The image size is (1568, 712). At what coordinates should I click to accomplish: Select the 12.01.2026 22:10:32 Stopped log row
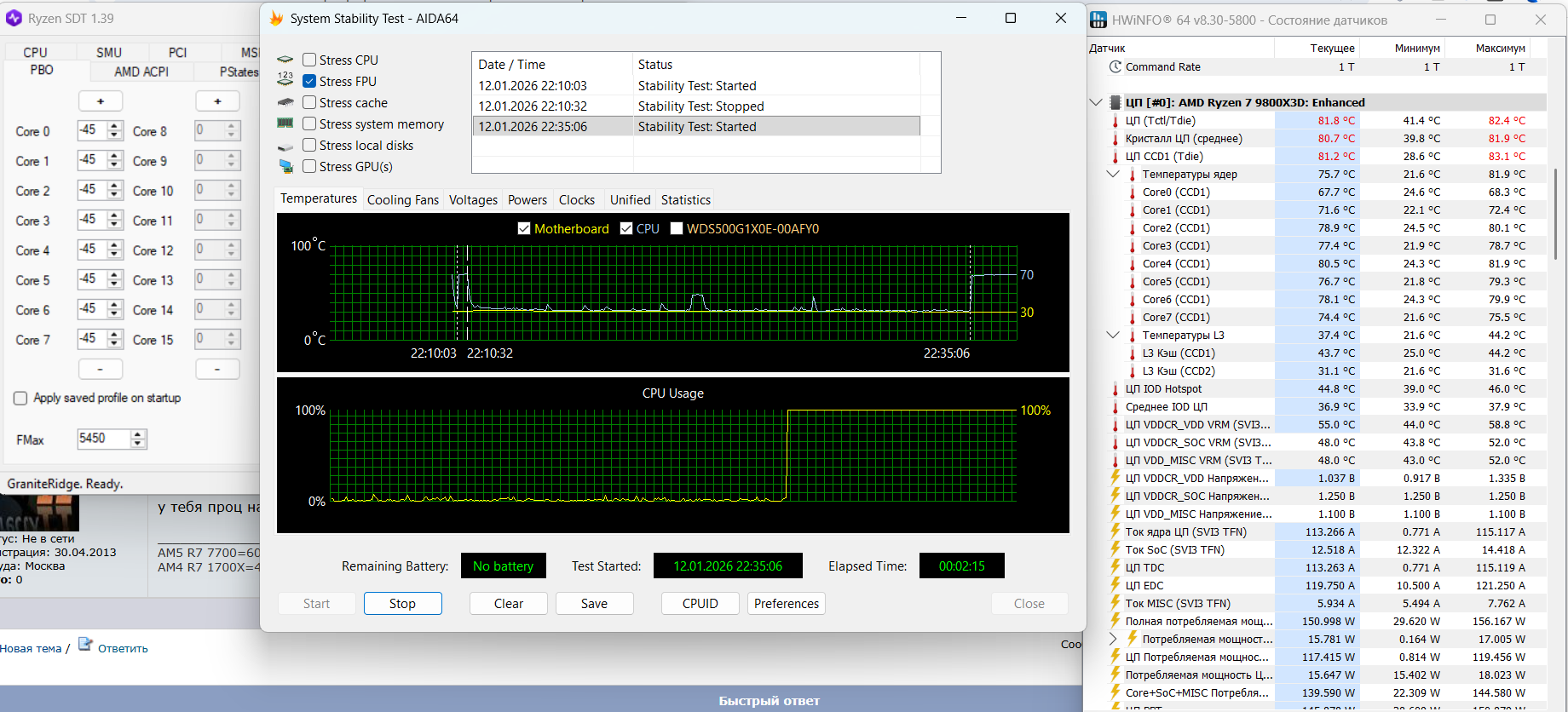[695, 106]
